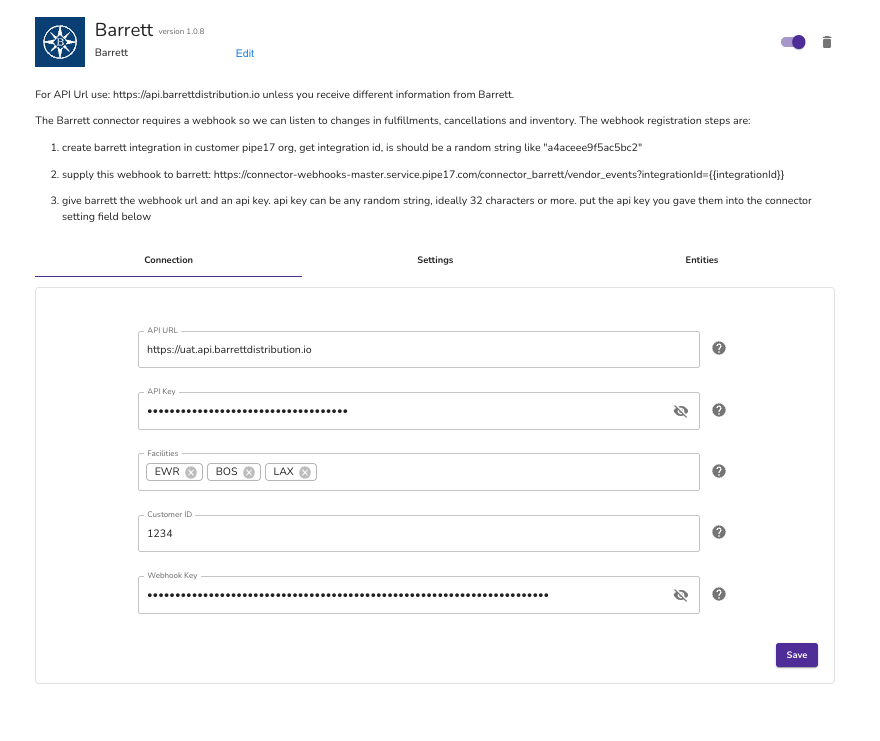Switch to the Connection tab

click(x=168, y=260)
